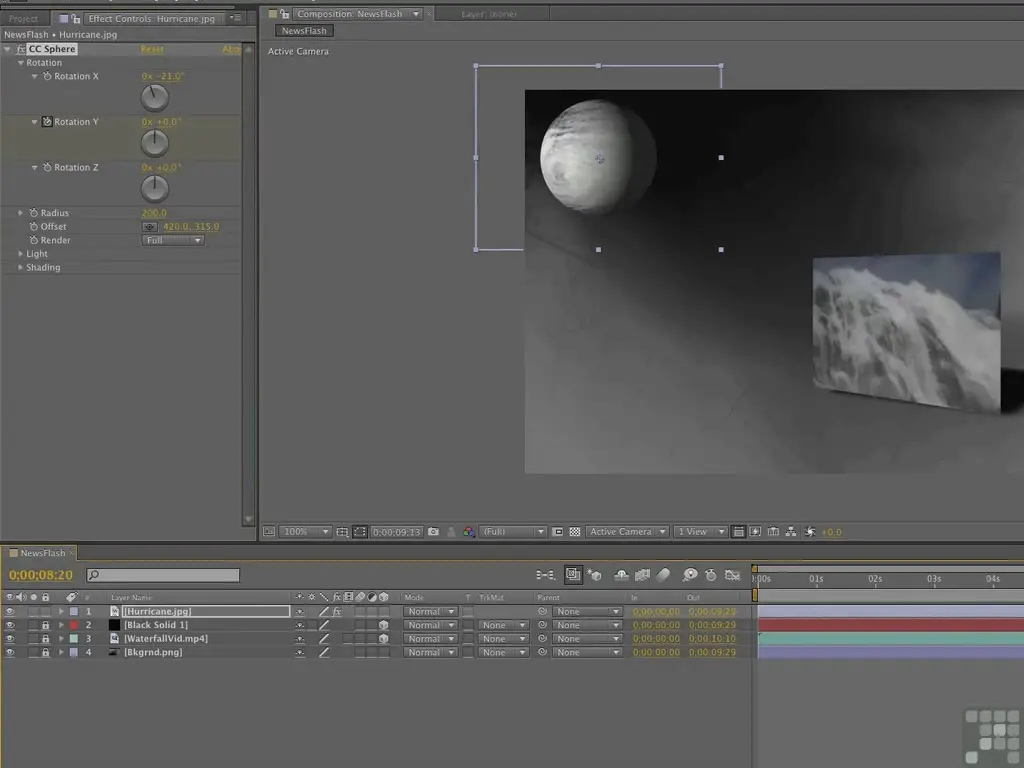The image size is (1024, 768).
Task: Toggle the Rotation Y stopwatch keyframe icon
Action: tap(47, 122)
